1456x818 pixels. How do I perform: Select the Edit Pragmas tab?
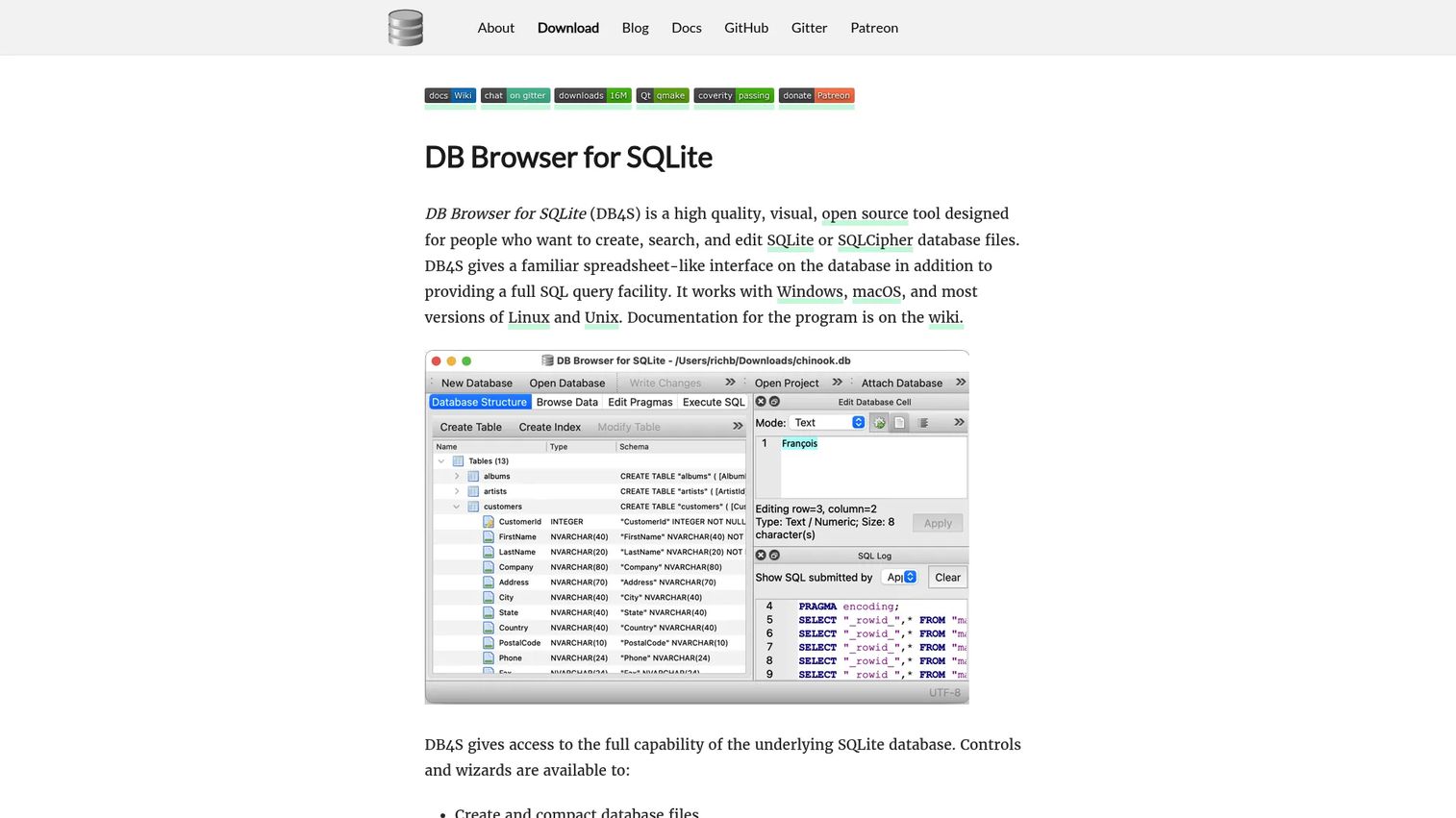click(640, 402)
